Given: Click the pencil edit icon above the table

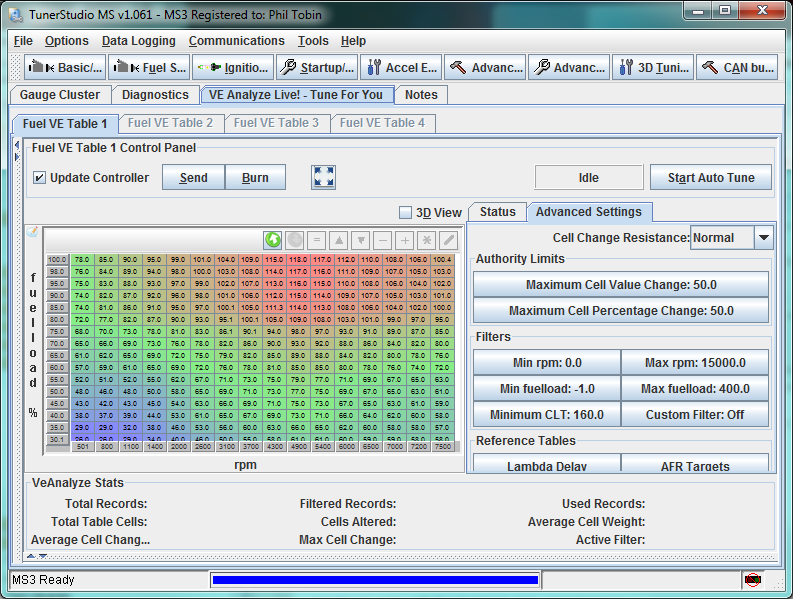Looking at the screenshot, I should coord(449,240).
